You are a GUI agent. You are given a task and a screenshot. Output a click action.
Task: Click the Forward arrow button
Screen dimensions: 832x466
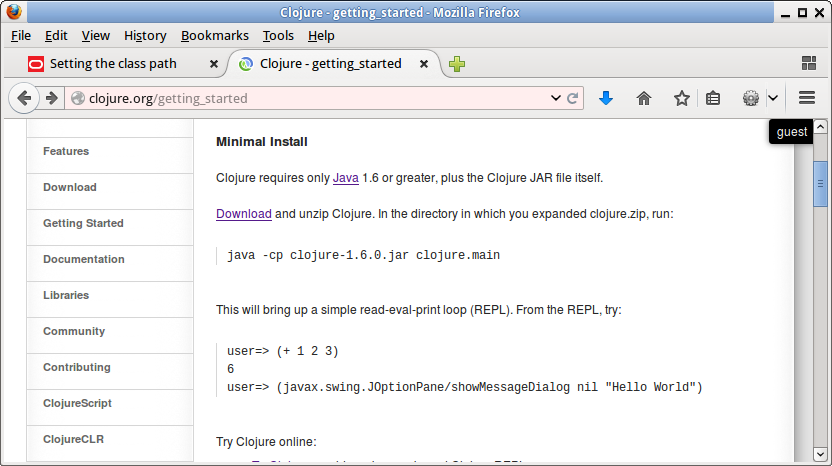click(x=51, y=98)
